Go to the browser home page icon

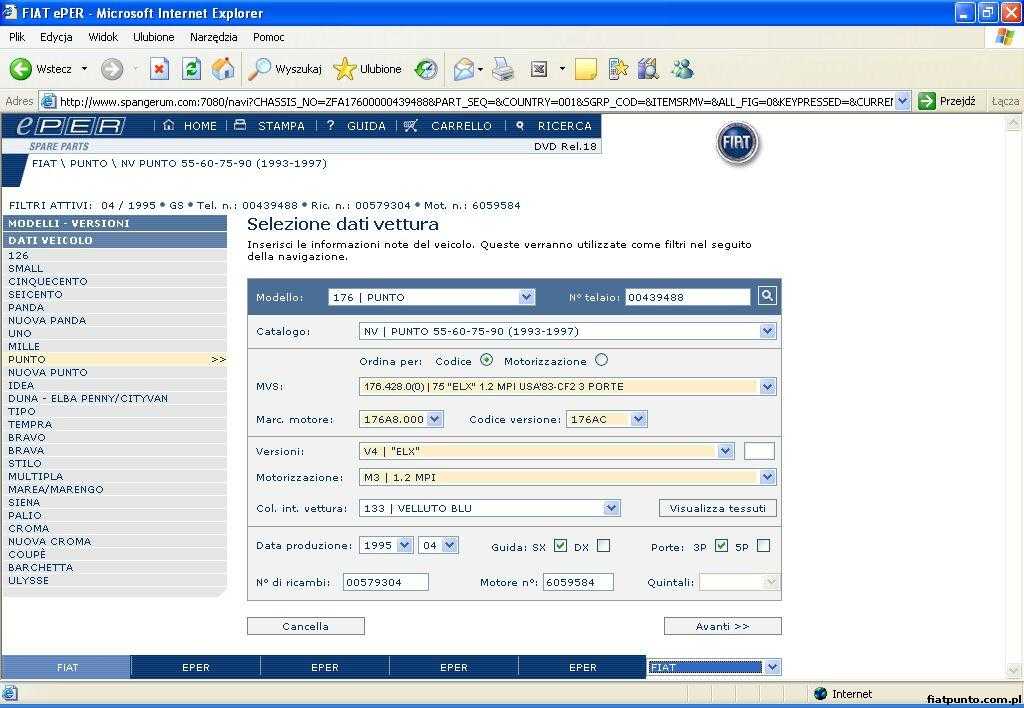[x=223, y=69]
